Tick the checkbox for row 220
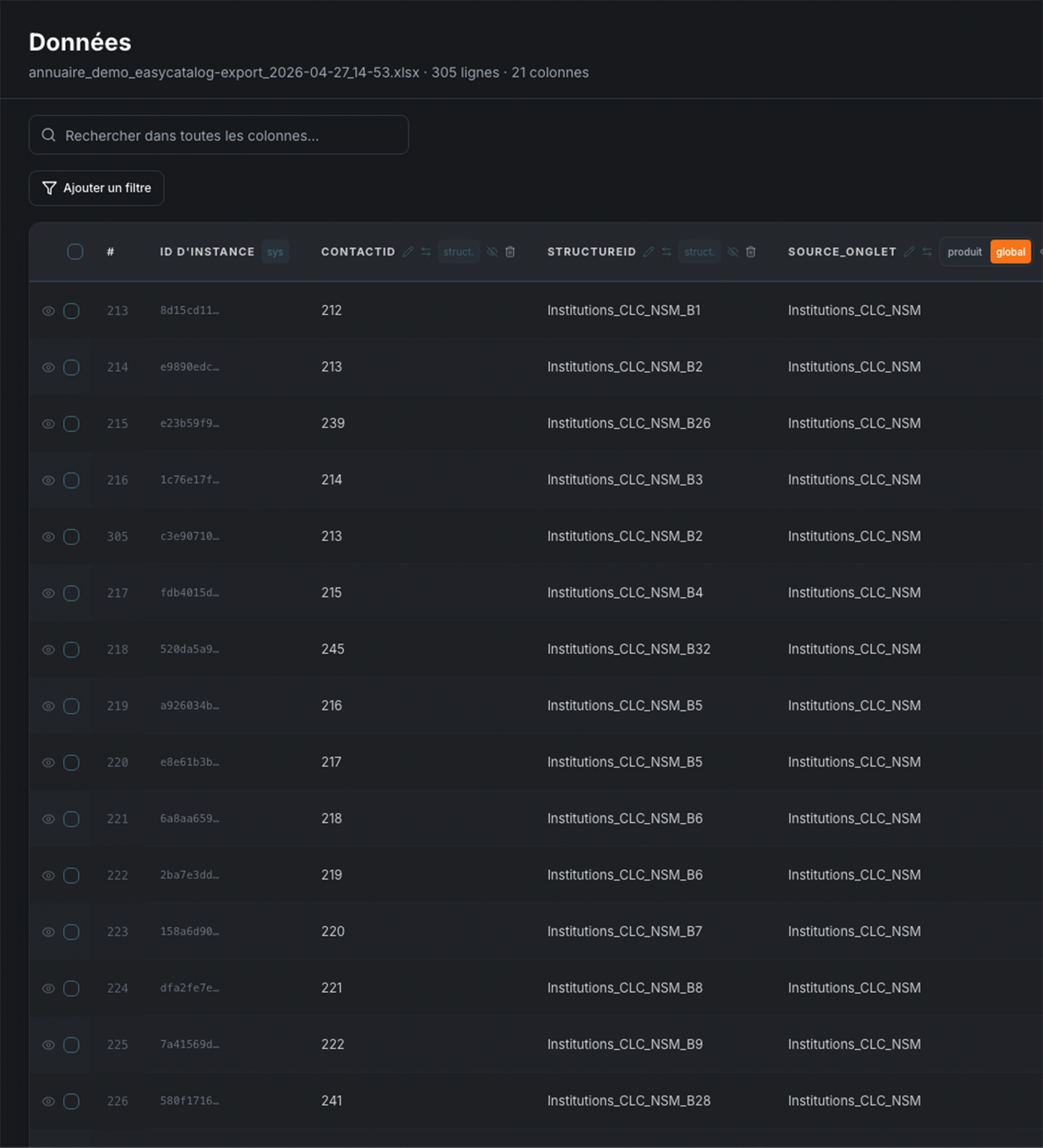This screenshot has height=1148, width=1043. point(72,763)
